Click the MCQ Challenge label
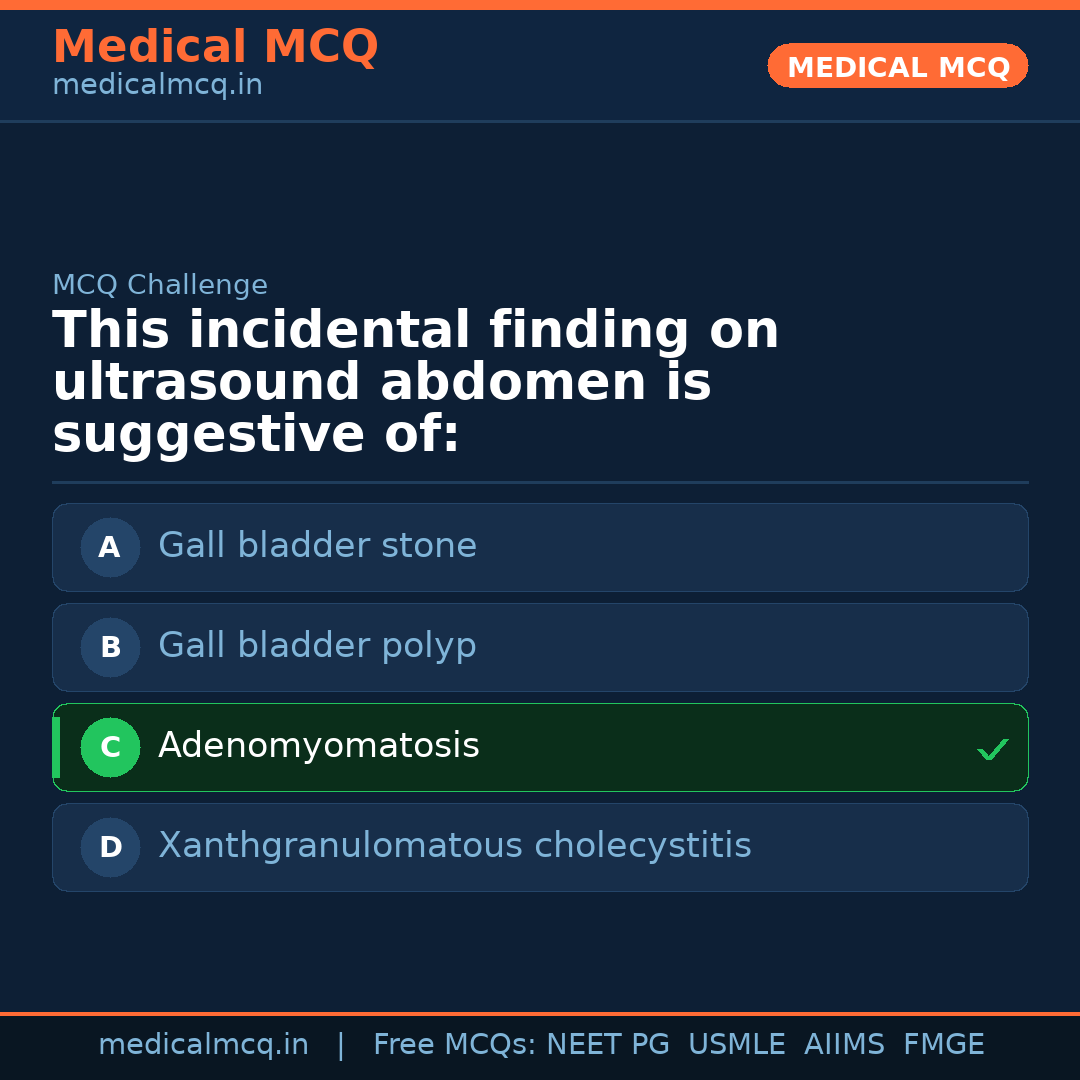 click(x=160, y=285)
